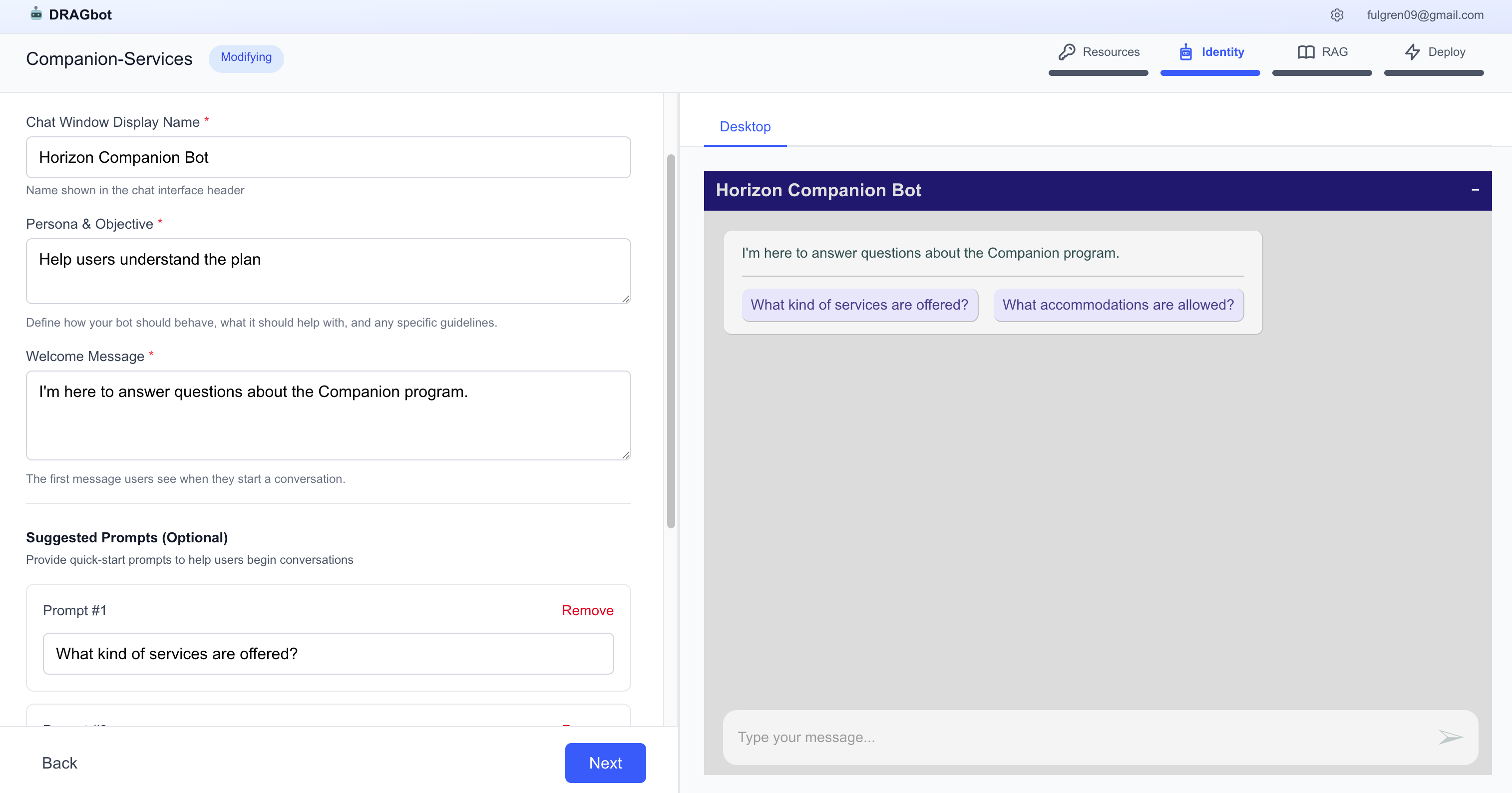Minimize the Horizon Companion Bot chat window
Image resolution: width=1512 pixels, height=793 pixels.
1475,190
